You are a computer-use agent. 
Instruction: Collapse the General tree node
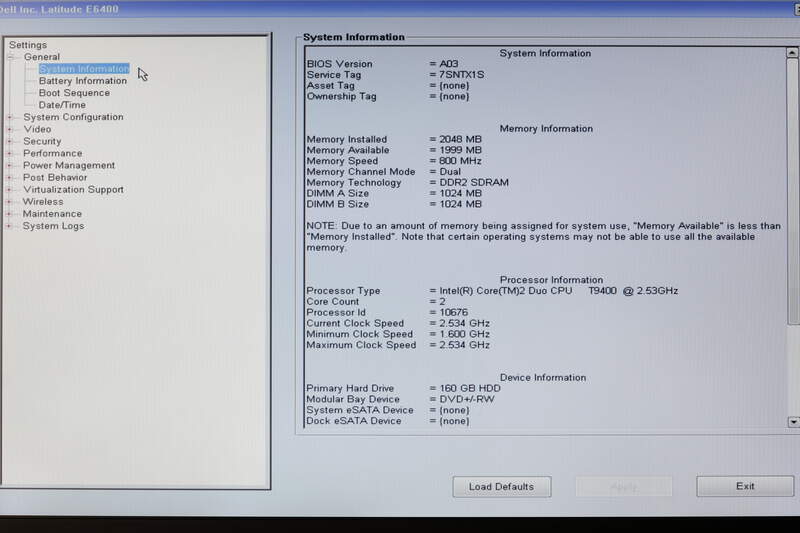[x=11, y=57]
